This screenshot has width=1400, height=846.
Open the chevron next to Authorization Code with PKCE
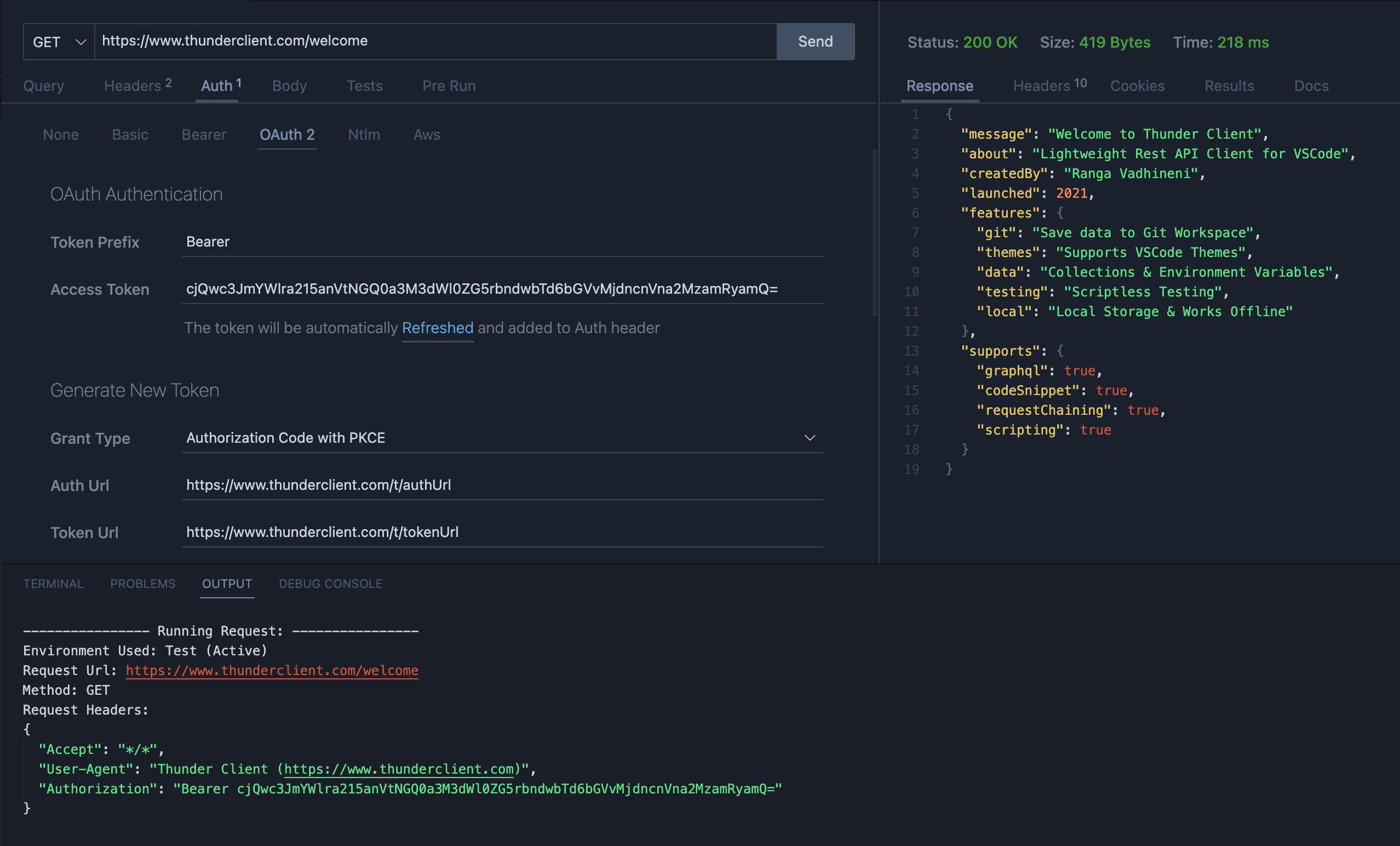click(x=809, y=438)
